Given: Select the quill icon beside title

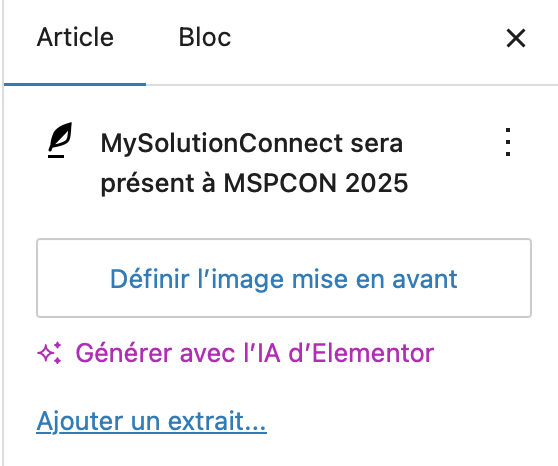Looking at the screenshot, I should [x=60, y=140].
